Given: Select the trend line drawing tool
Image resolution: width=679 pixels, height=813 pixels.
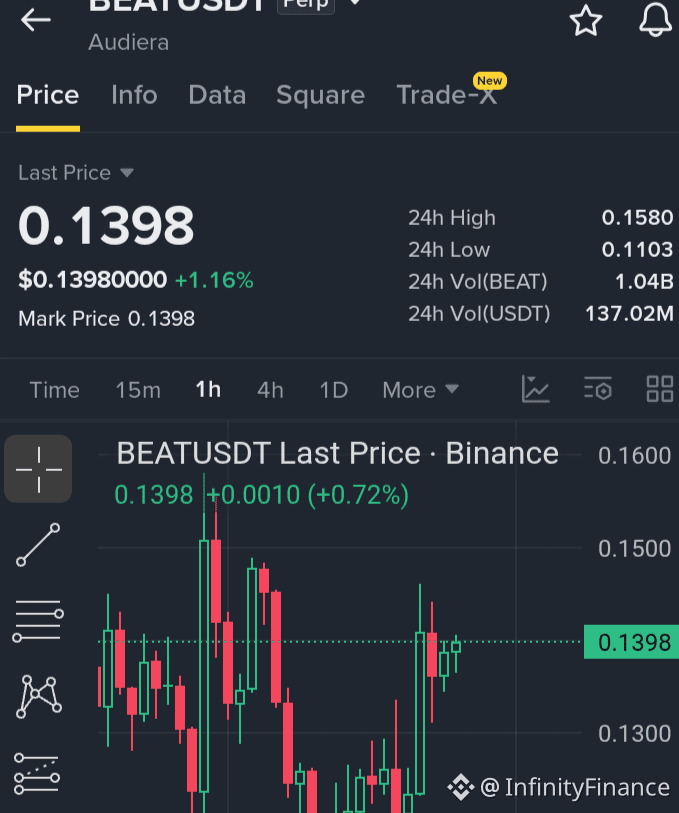Looking at the screenshot, I should coord(38,544).
